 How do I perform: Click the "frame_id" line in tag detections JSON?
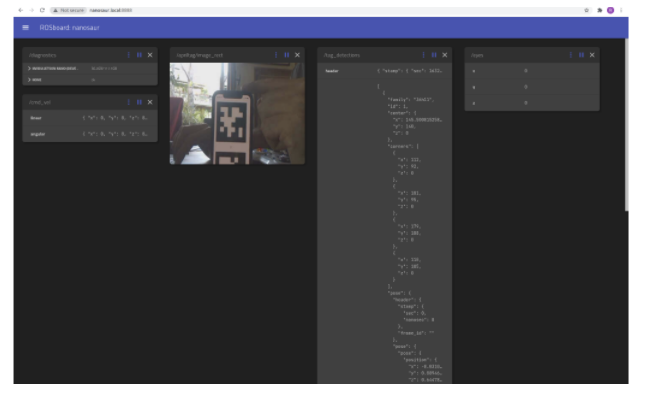[x=415, y=333]
